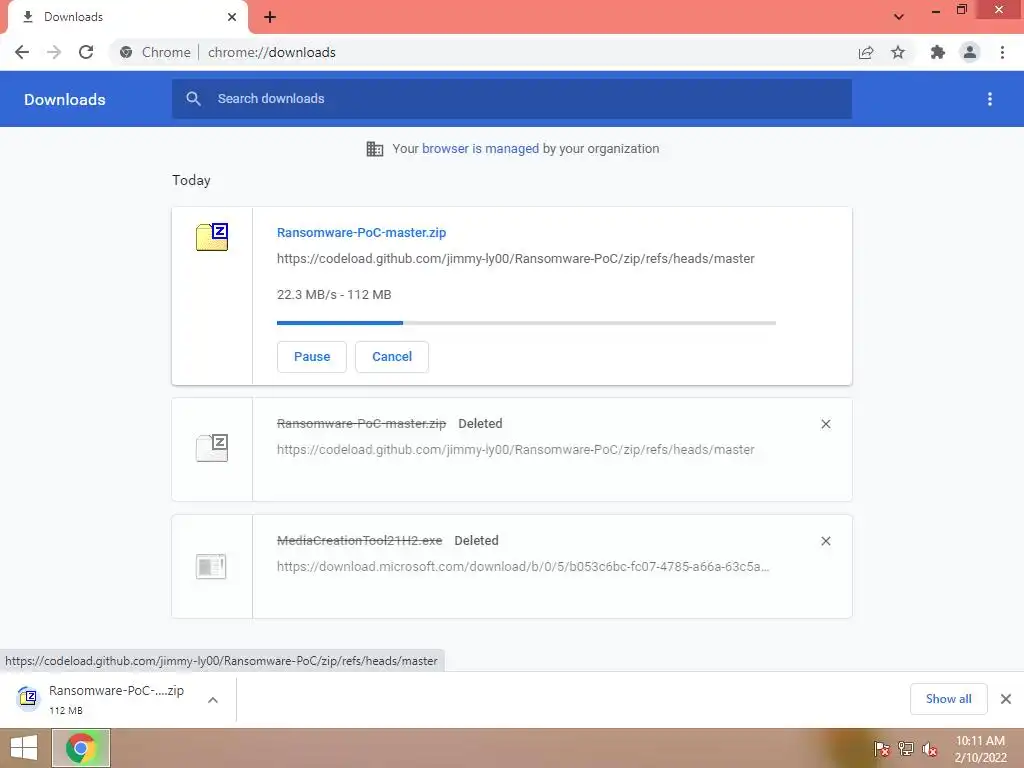Click the network tray icon
Image resolution: width=1024 pixels, height=768 pixels.
[906, 750]
